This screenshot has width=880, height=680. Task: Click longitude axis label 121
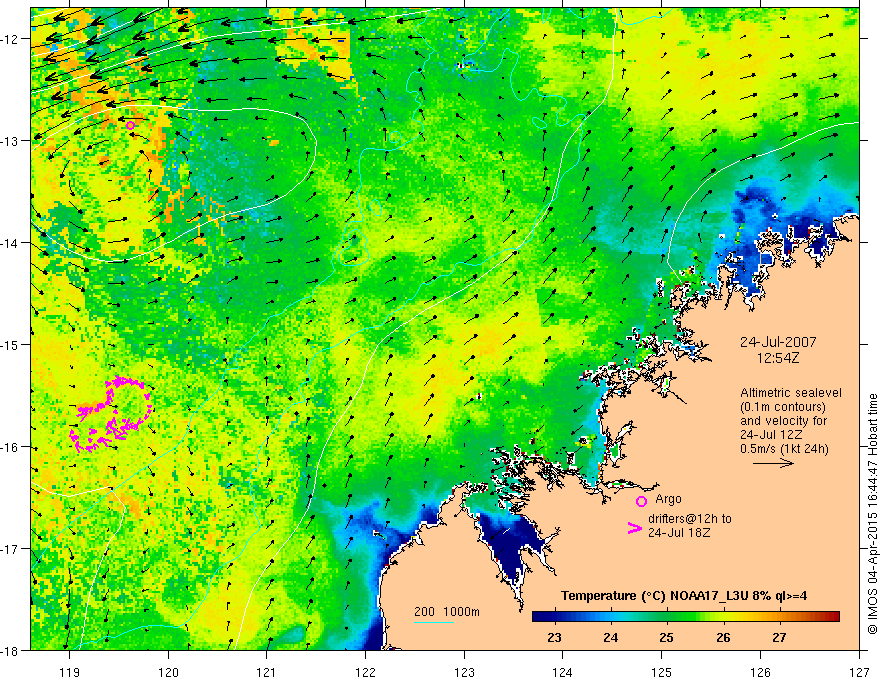266,672
